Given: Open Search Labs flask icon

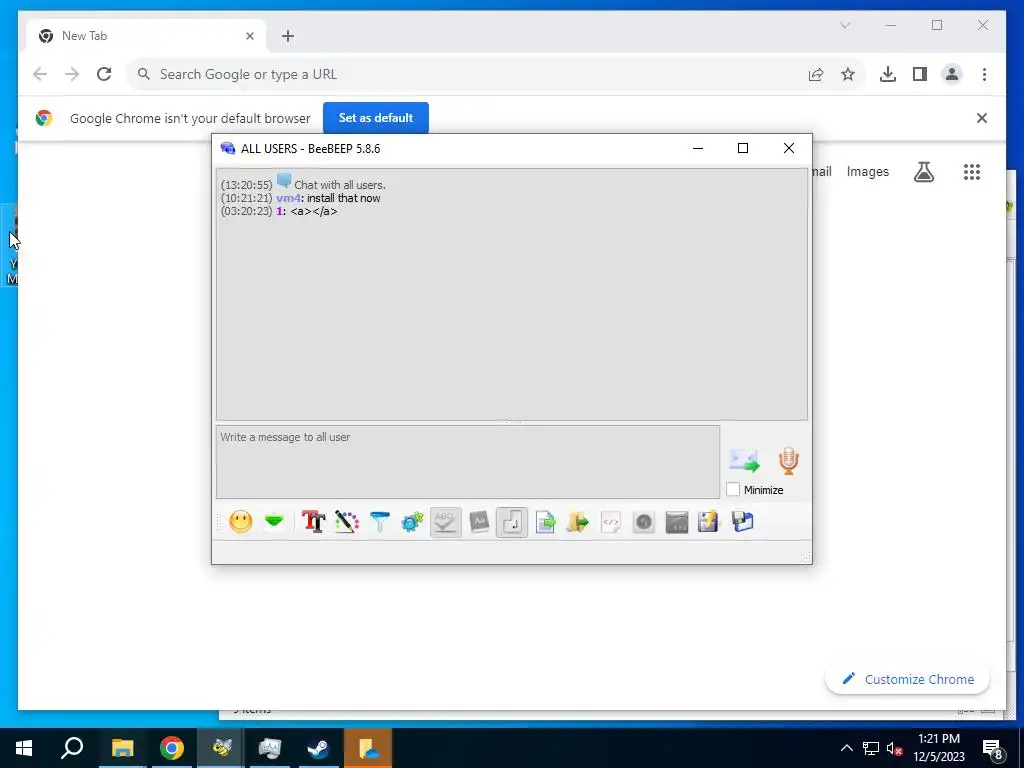Looking at the screenshot, I should [x=923, y=172].
